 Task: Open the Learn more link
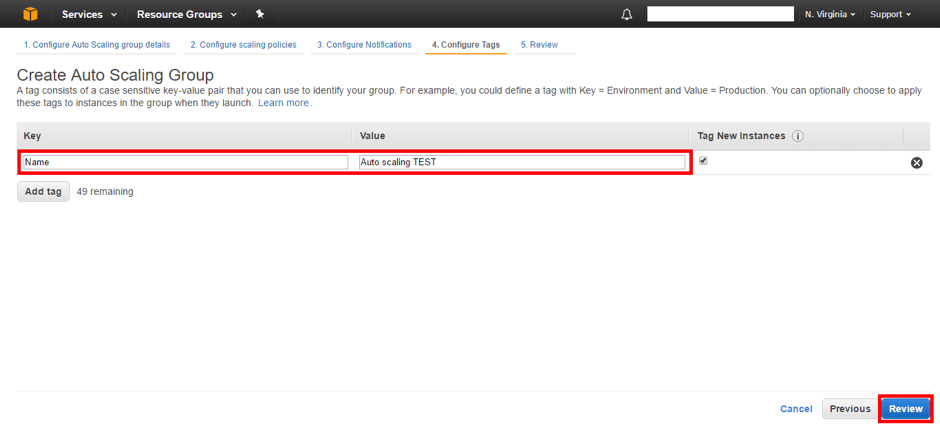[283, 103]
